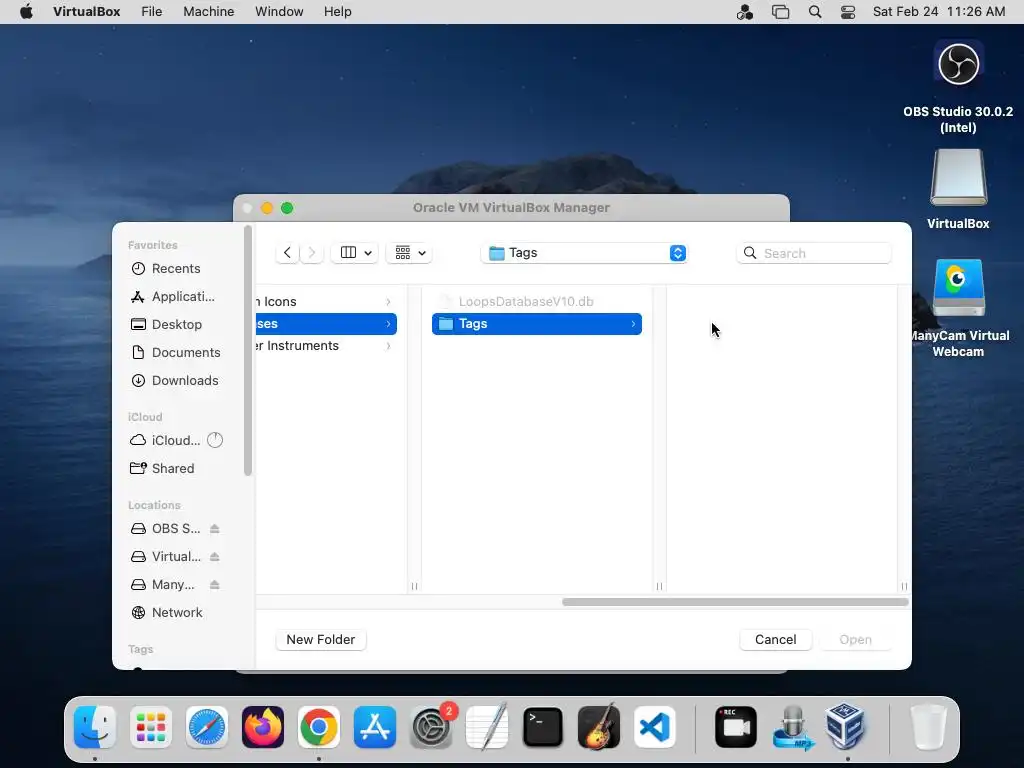
Task: Open the Help menu
Action: [x=338, y=12]
